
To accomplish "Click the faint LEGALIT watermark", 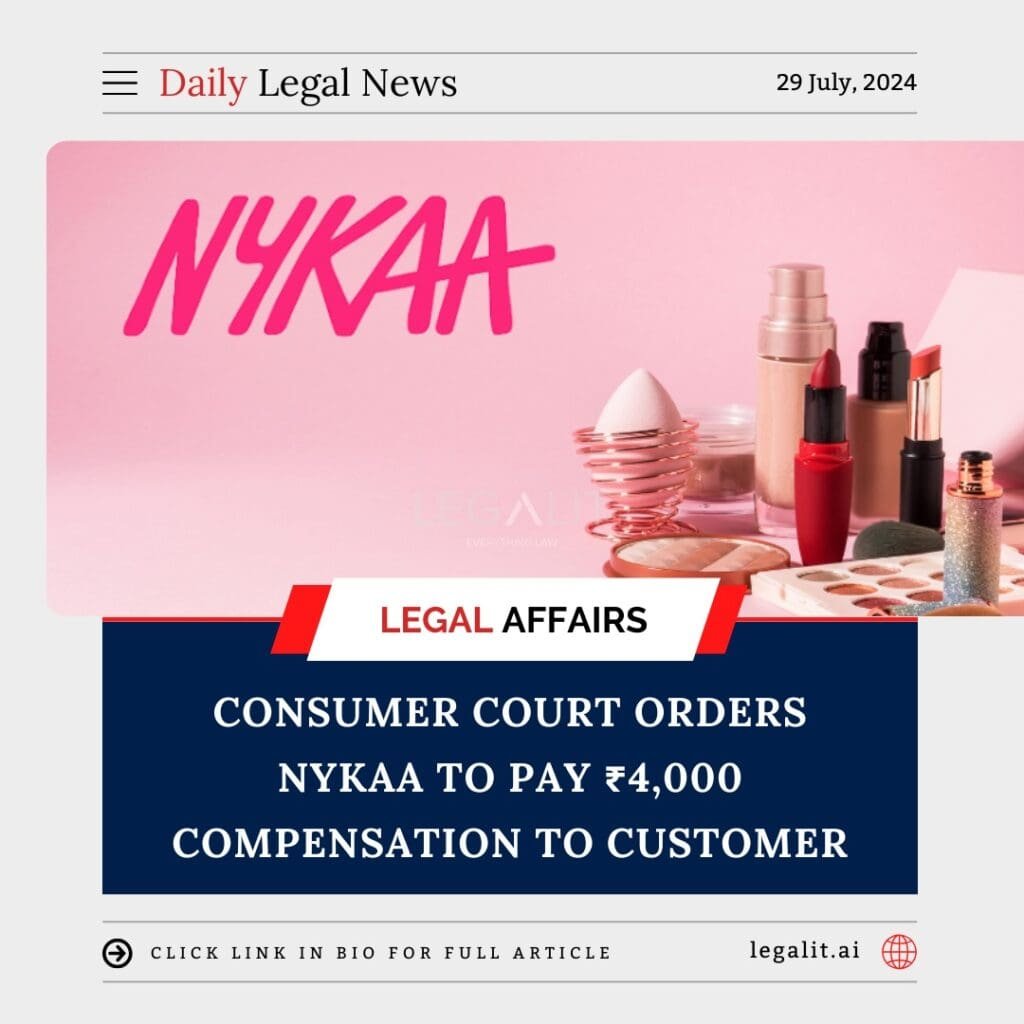I will pyautogui.click(x=503, y=515).
